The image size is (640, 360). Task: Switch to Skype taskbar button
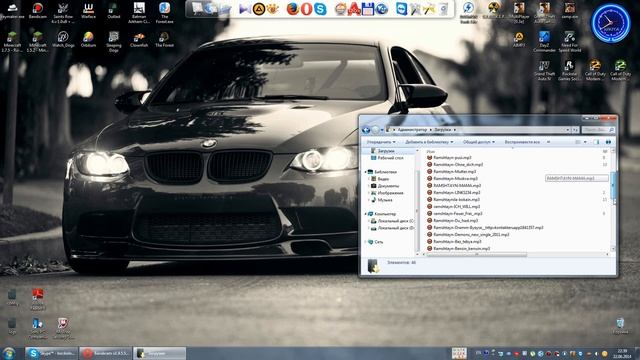[x=51, y=353]
